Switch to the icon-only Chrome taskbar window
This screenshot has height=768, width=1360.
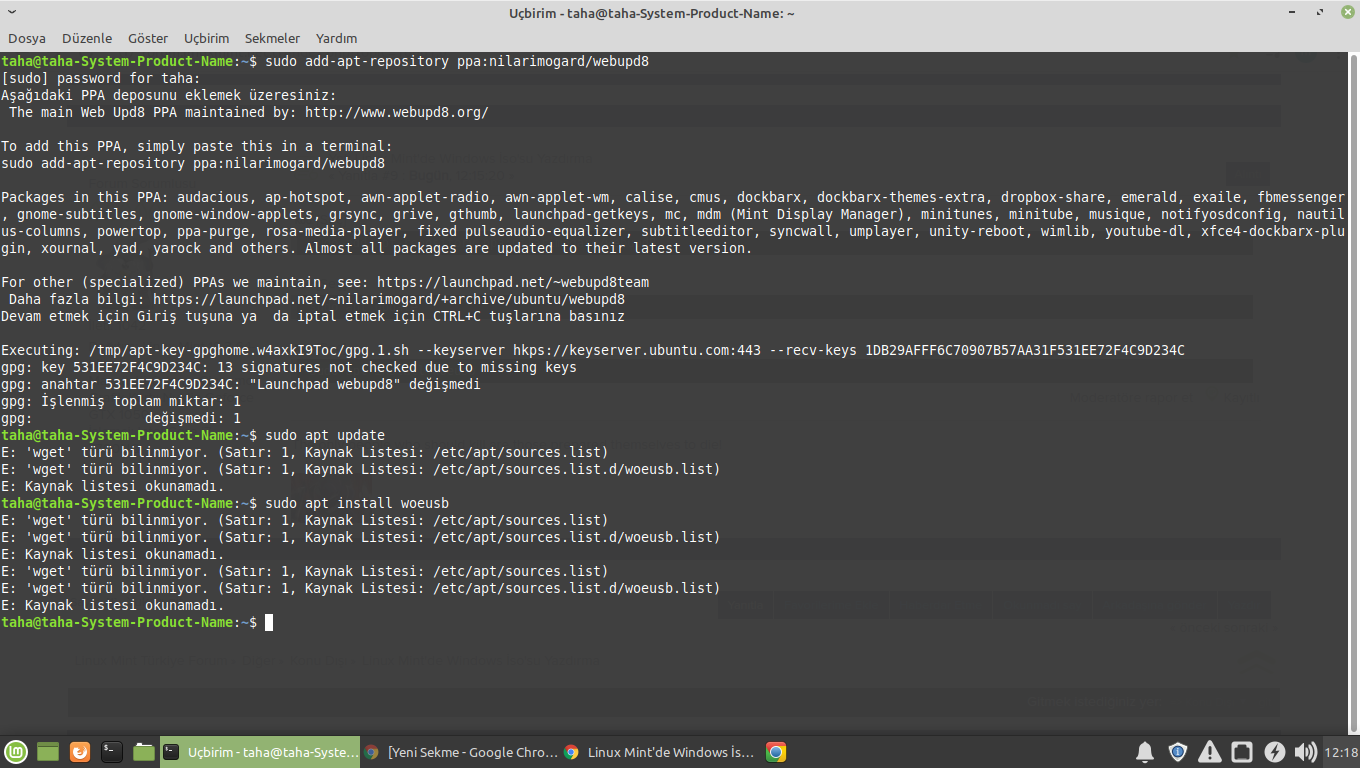click(x=776, y=752)
